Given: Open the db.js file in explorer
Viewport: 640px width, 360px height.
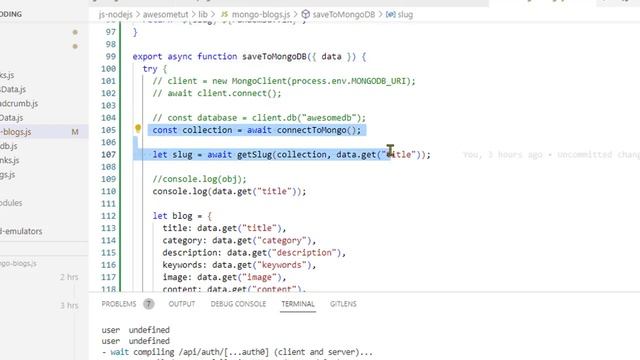Looking at the screenshot, I should coord(9,146).
